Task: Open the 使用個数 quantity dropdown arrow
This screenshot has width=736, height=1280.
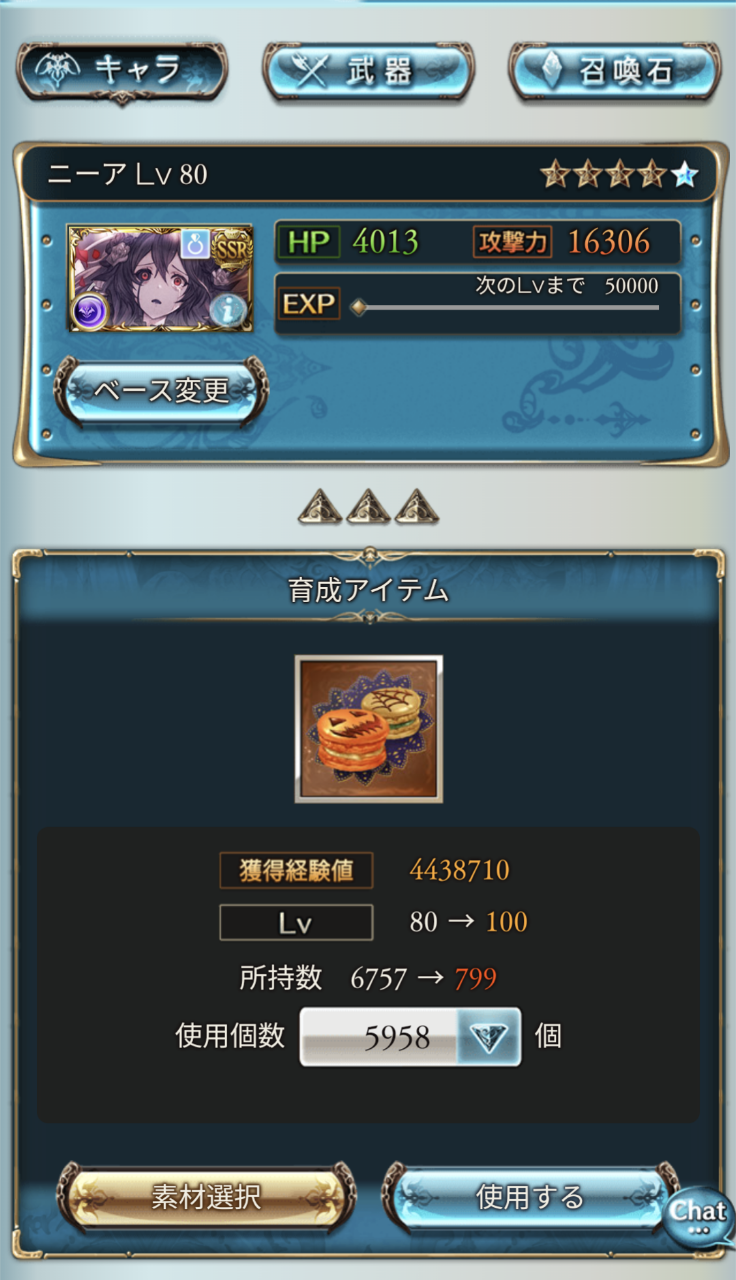Action: (489, 1038)
